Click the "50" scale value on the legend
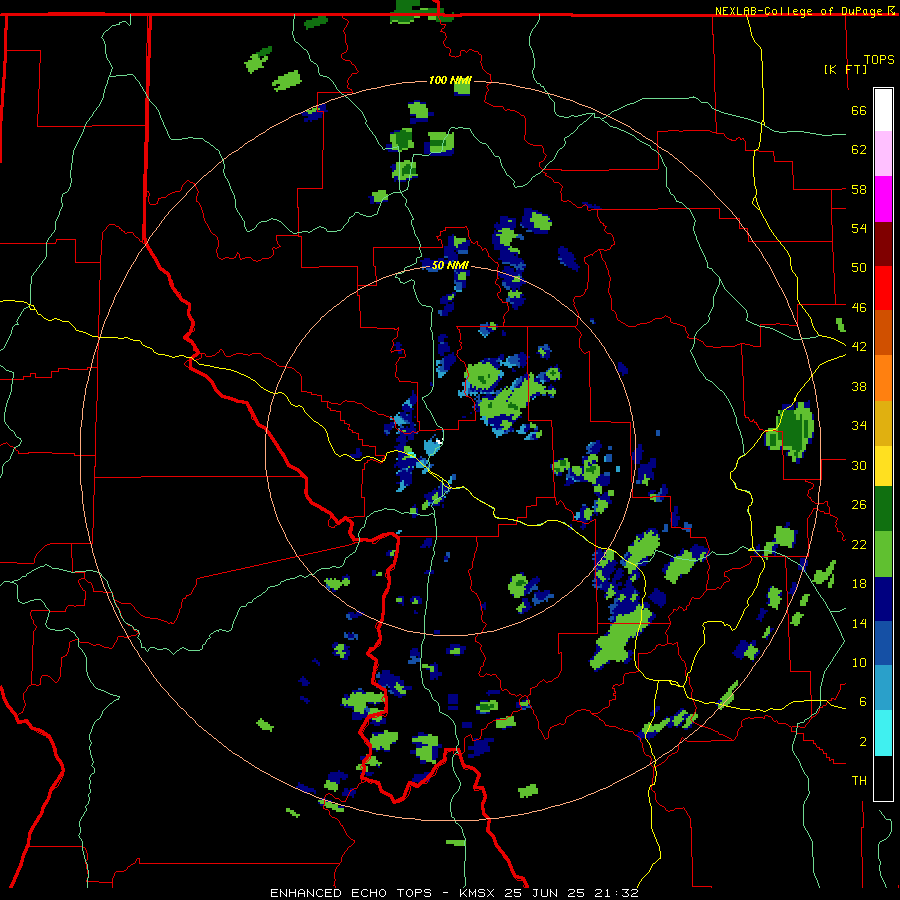 (859, 267)
